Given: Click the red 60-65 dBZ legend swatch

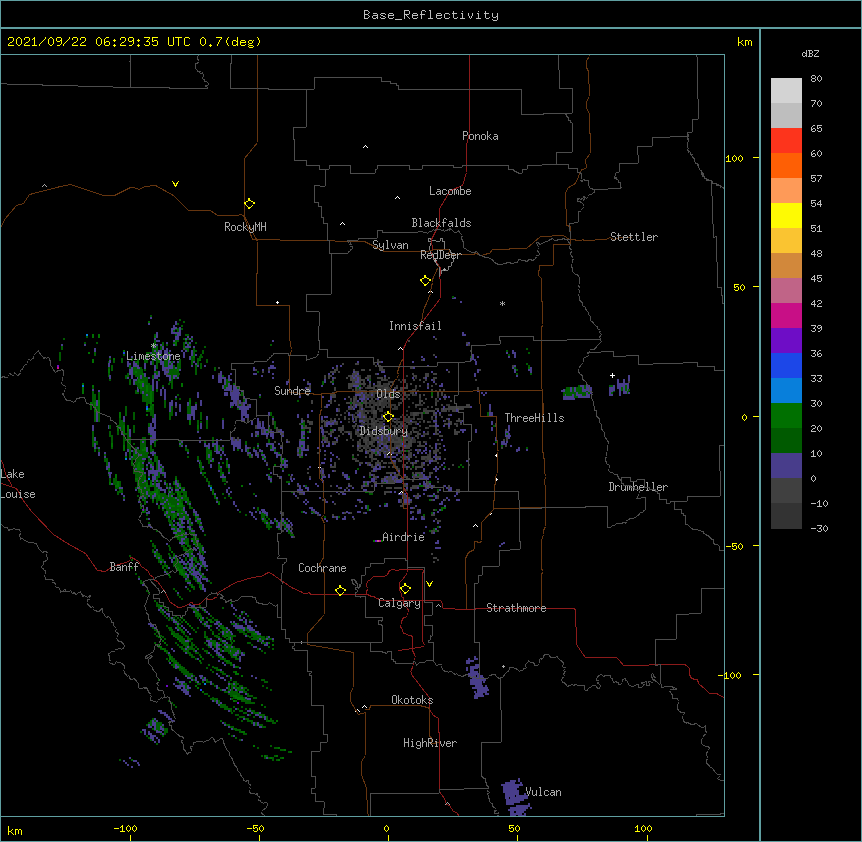Looking at the screenshot, I should point(786,141).
